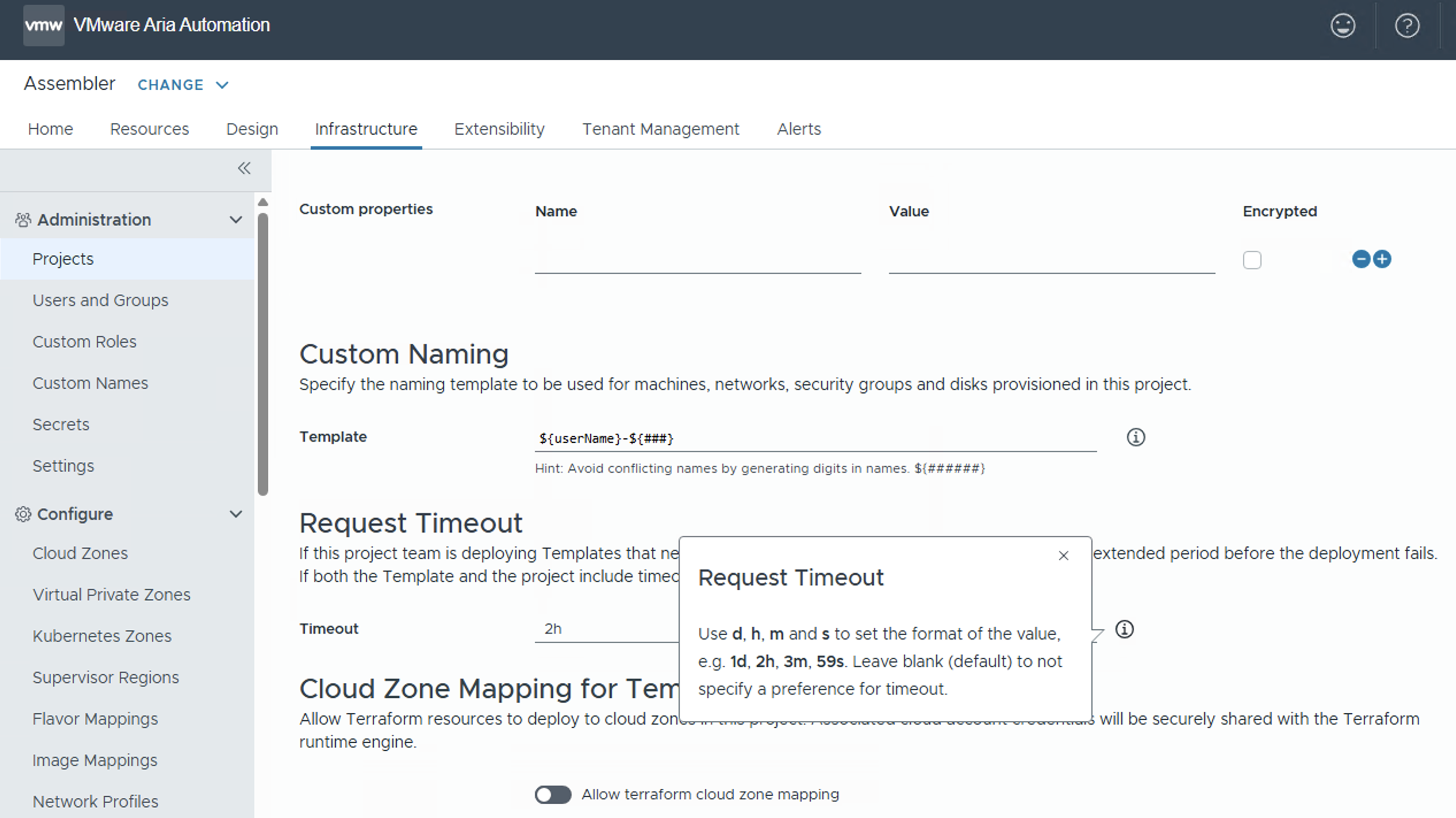Open Kubernetes Zones in sidebar
This screenshot has height=818, width=1456.
pos(102,636)
